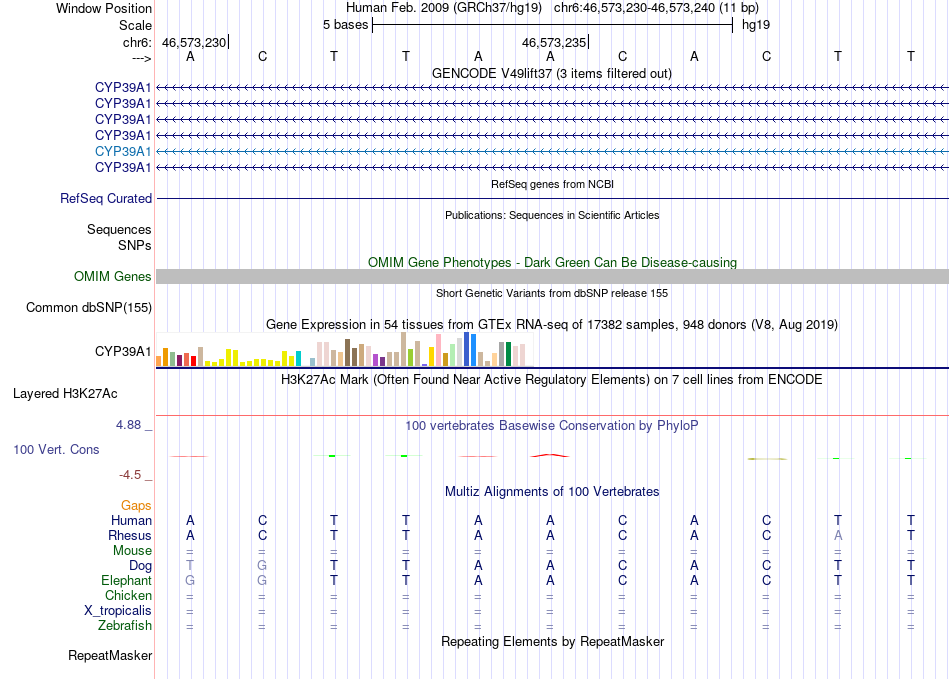Viewport: 950px width, 679px height.
Task: Click the 4.88 PhyloP upper scale value
Action: point(128,425)
